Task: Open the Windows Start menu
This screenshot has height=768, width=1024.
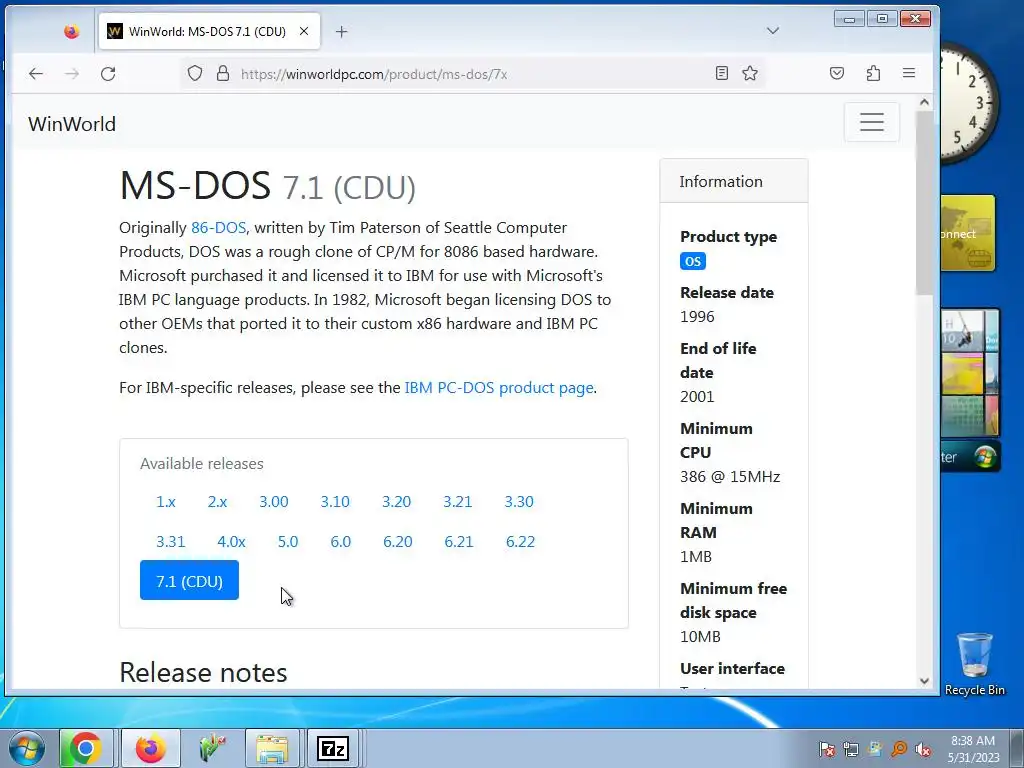Action: click(27, 748)
